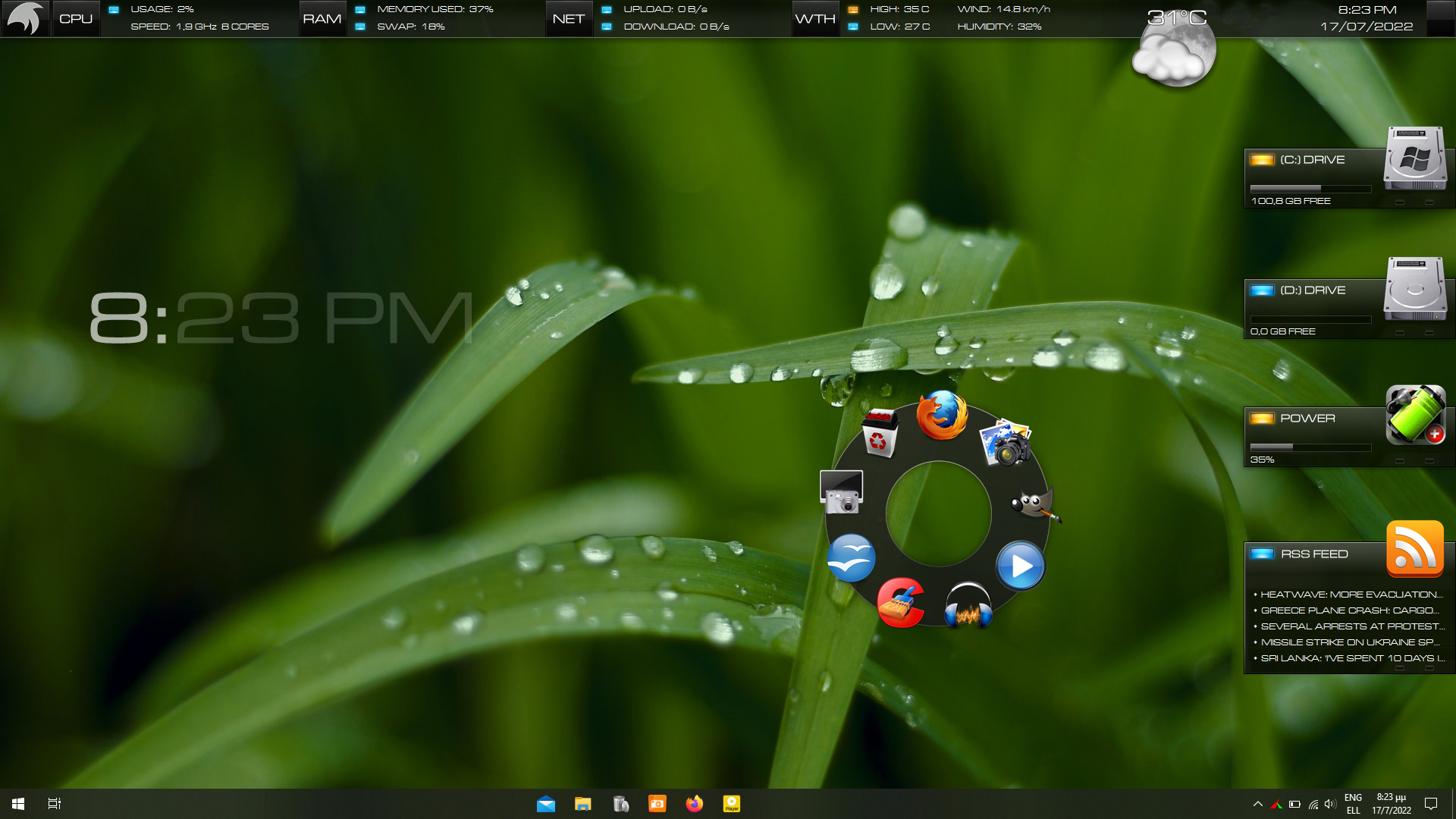Click the orange RSS feed icon
Viewport: 1456px width, 819px height.
(1415, 549)
